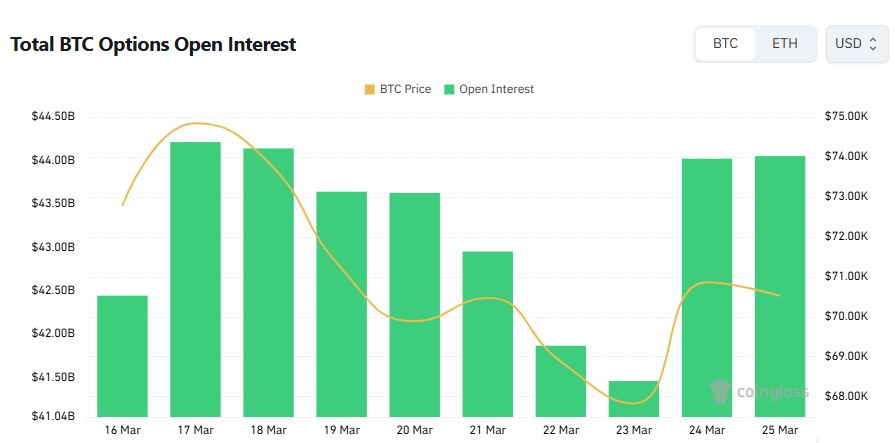Screen dimensions: 895x443
Task: Click the green Open Interest legend swatch
Action: pyautogui.click(x=450, y=89)
